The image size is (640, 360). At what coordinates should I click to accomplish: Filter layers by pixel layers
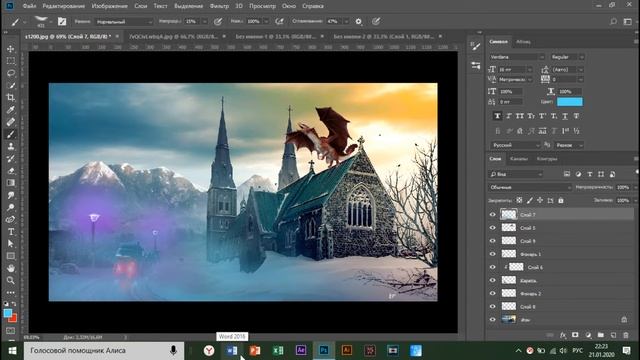(567, 174)
